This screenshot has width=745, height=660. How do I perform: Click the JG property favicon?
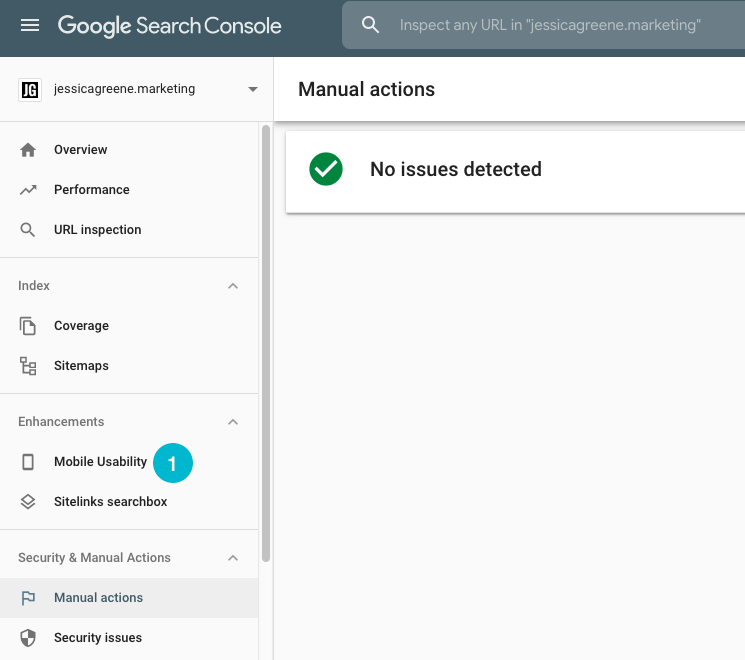[x=30, y=89]
